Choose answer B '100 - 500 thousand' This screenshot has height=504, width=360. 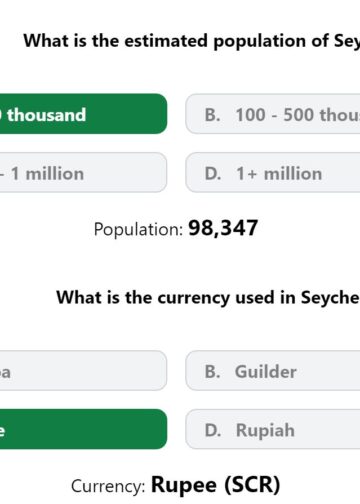tap(273, 114)
